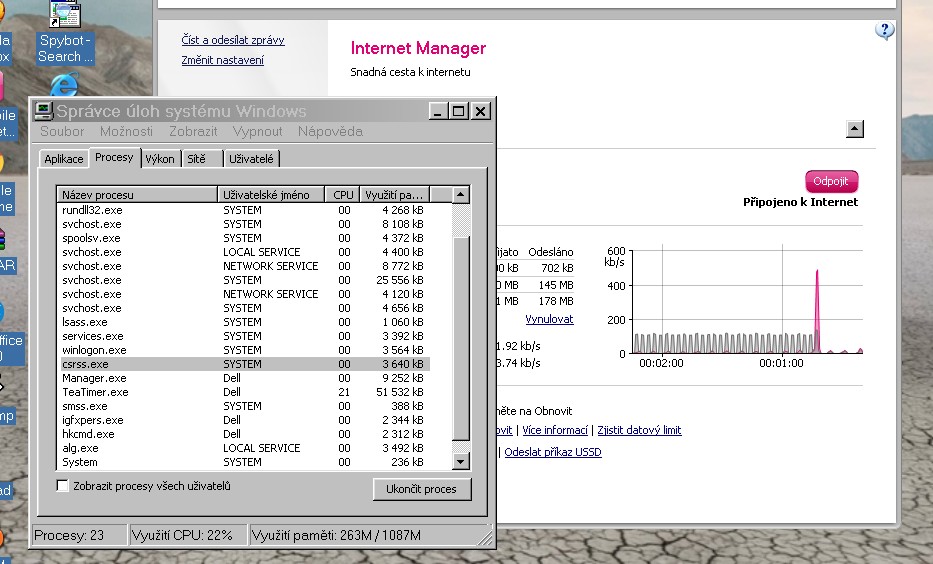The width and height of the screenshot is (933, 564).
Task: Click the Internet Manager heading
Action: click(x=418, y=48)
